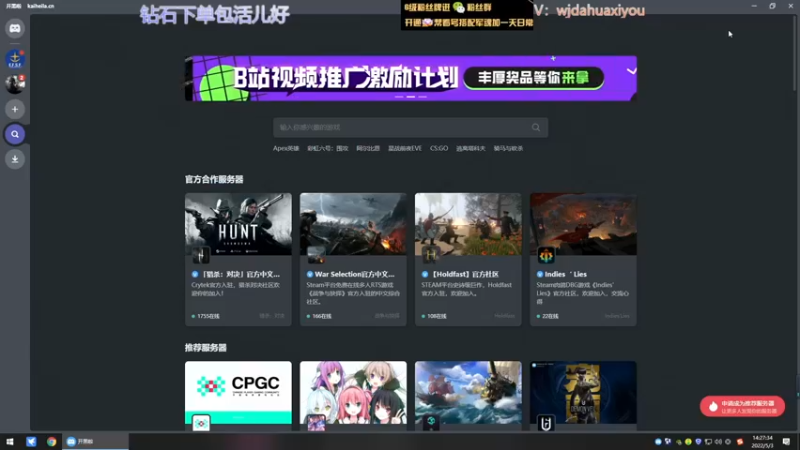This screenshot has width=800, height=450.
Task: Click the Hunt server small avatar icon
Action: click(201, 255)
